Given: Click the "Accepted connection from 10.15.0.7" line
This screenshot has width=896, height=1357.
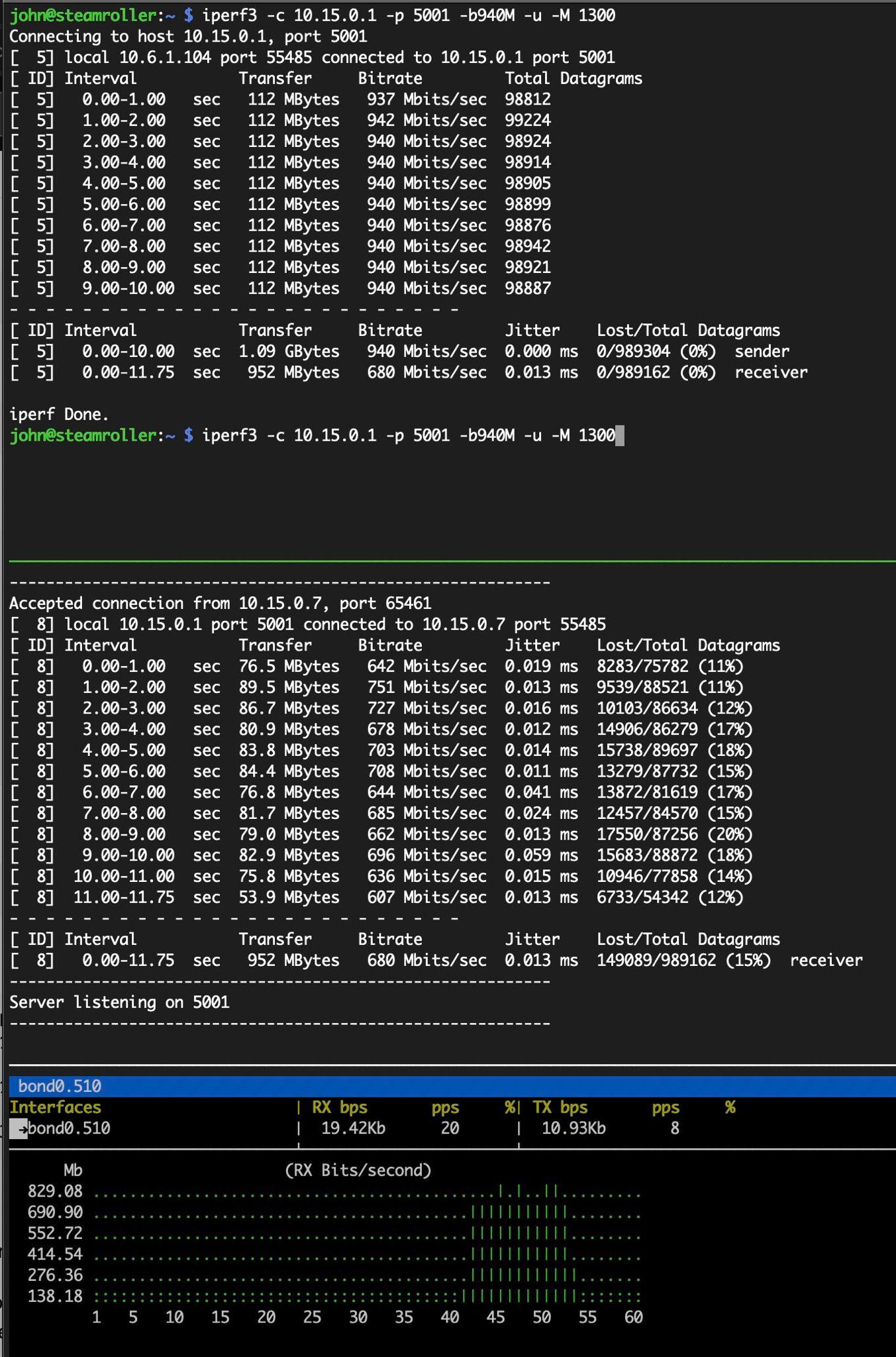Looking at the screenshot, I should (220, 603).
